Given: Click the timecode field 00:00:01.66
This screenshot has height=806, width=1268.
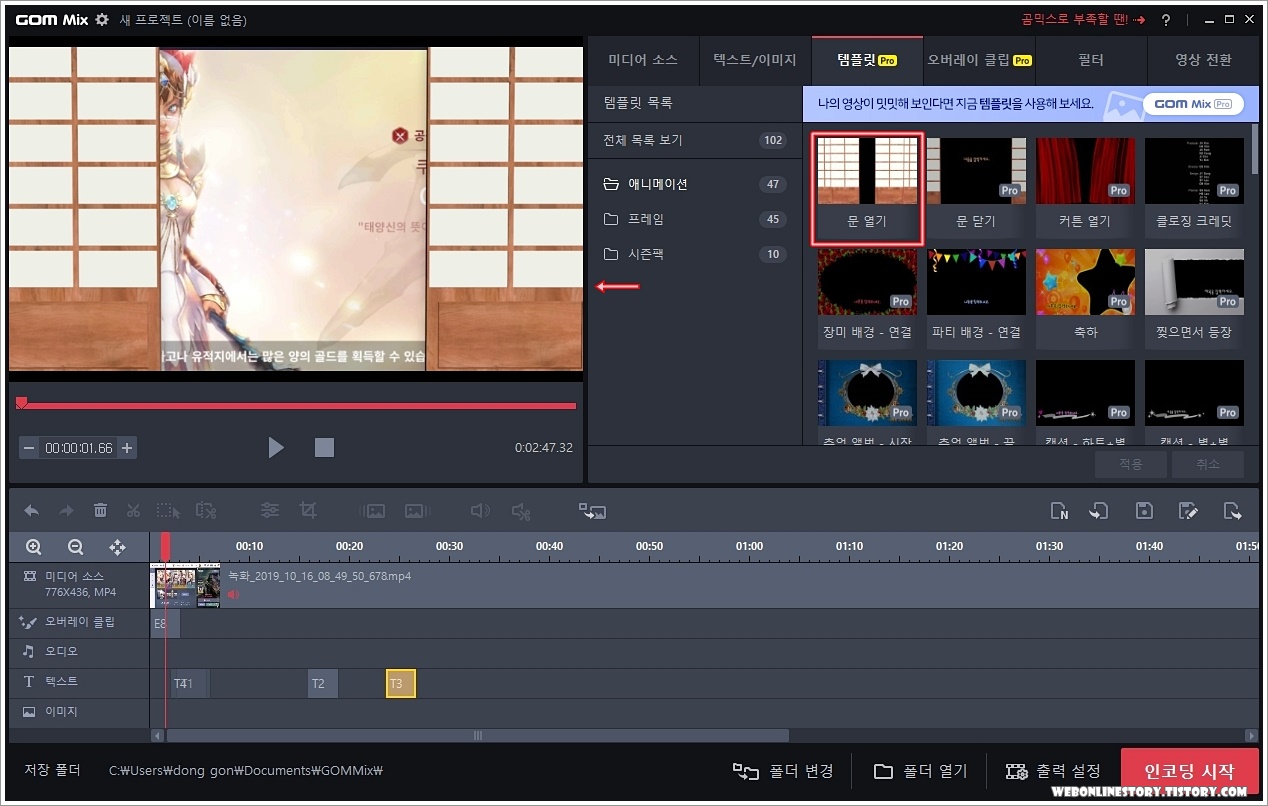Looking at the screenshot, I should click(79, 448).
